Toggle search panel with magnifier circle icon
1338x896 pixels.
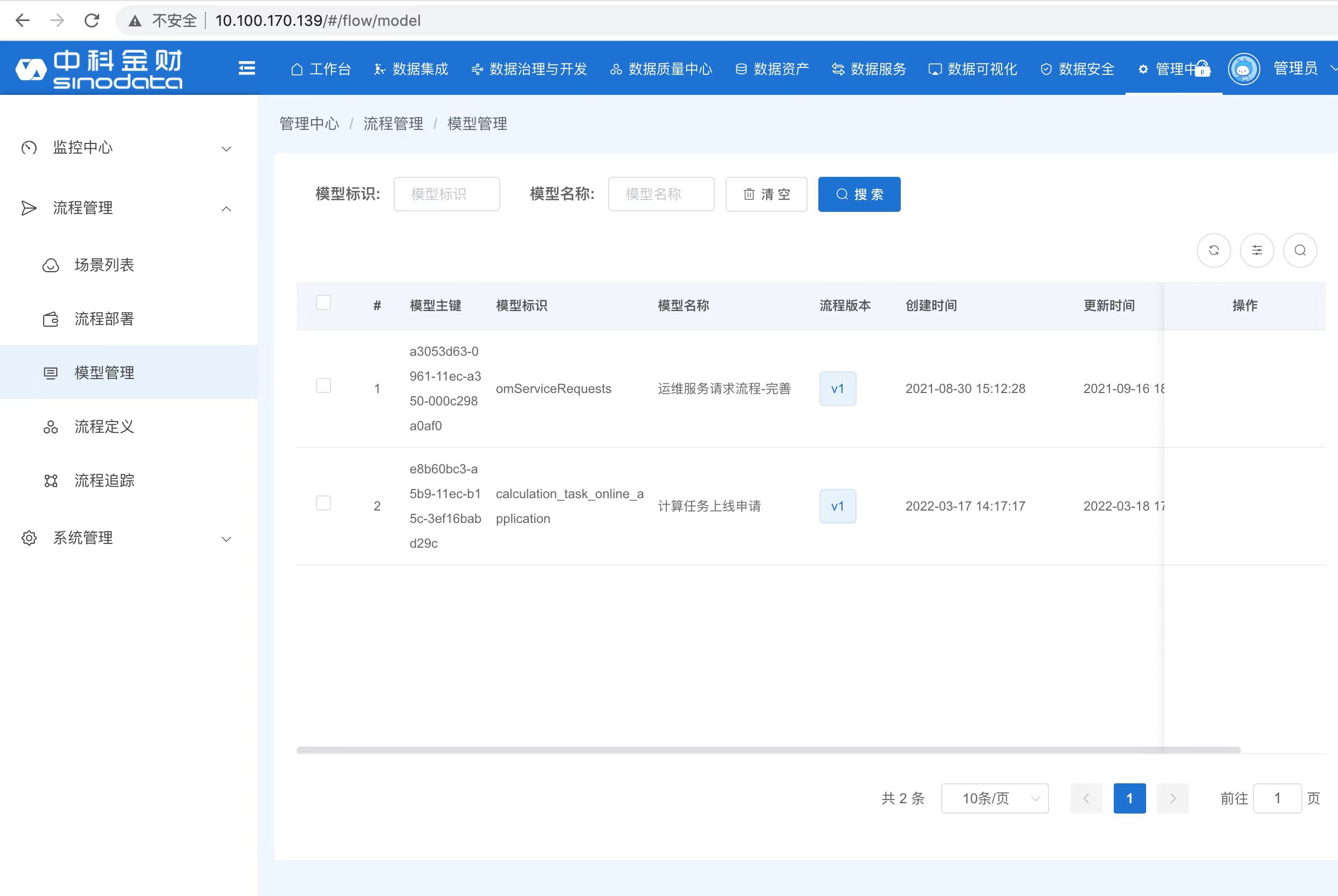pyautogui.click(x=1300, y=250)
